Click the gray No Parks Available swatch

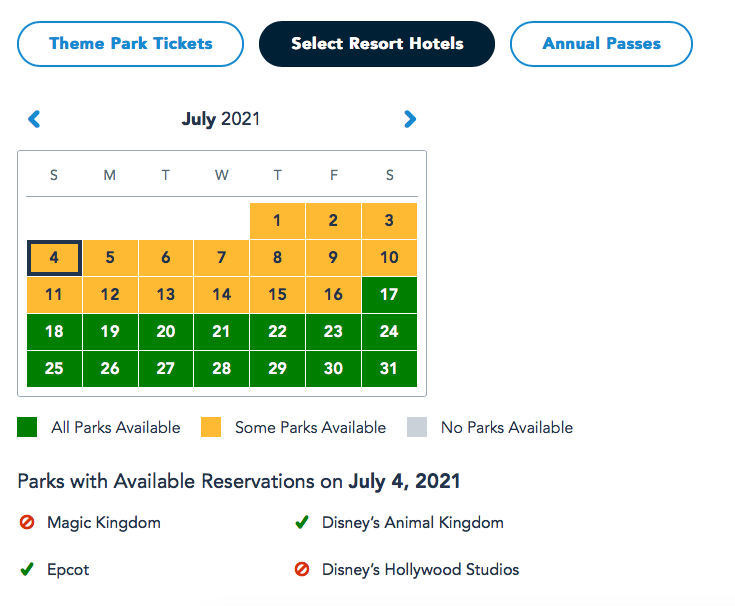[x=417, y=428]
